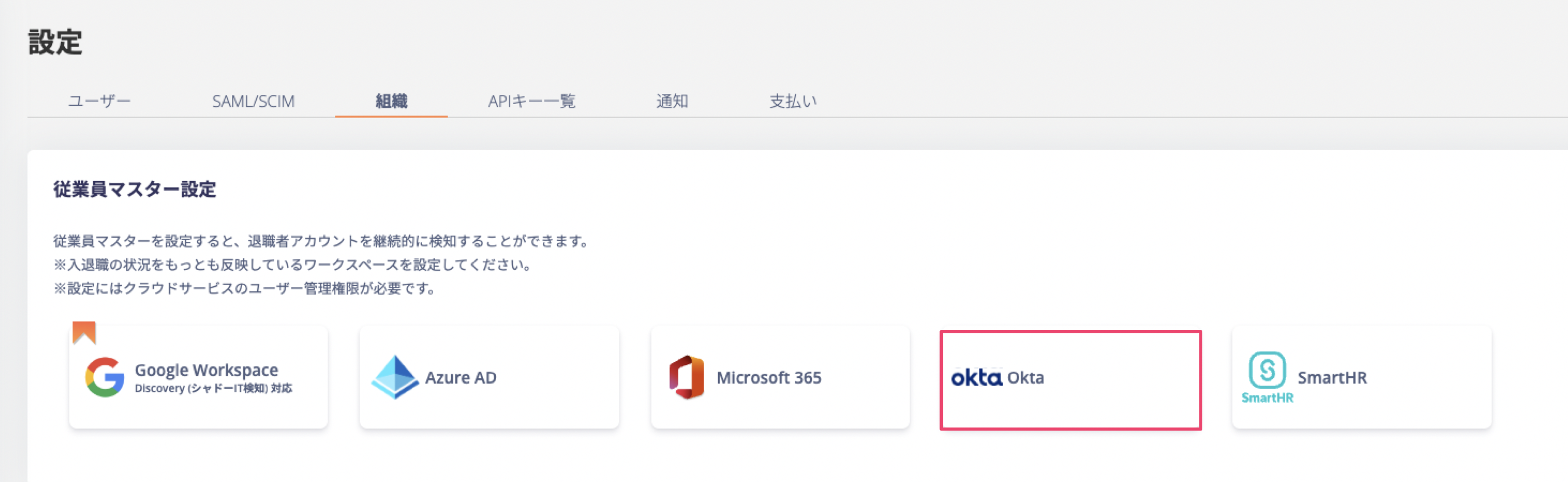Click the orange bookmark ribbon on Google card
This screenshot has height=482, width=1568.
click(x=84, y=332)
